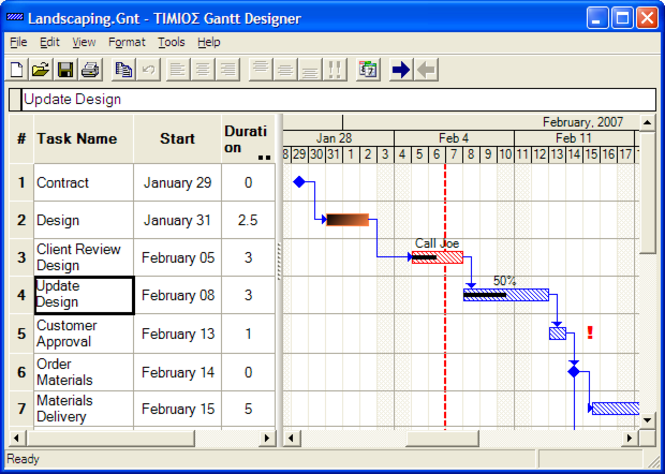Viewport: 665px width, 474px height.
Task: Save the chart with the floppy disk icon
Action: [65, 69]
